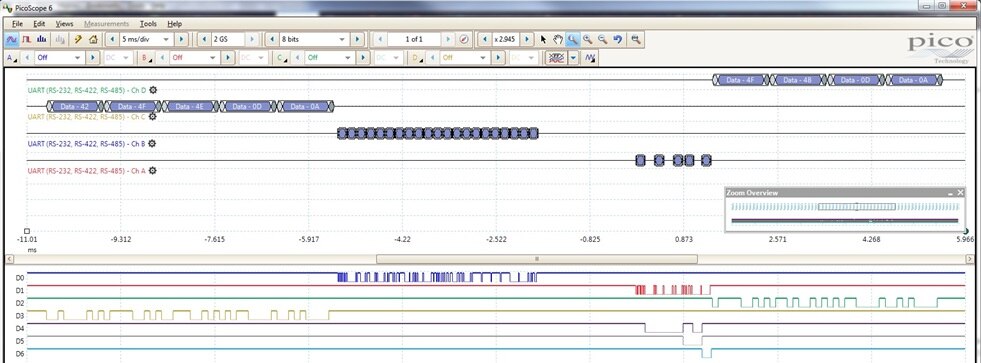Increase zoom factor right of x 2.945

[x=527, y=39]
